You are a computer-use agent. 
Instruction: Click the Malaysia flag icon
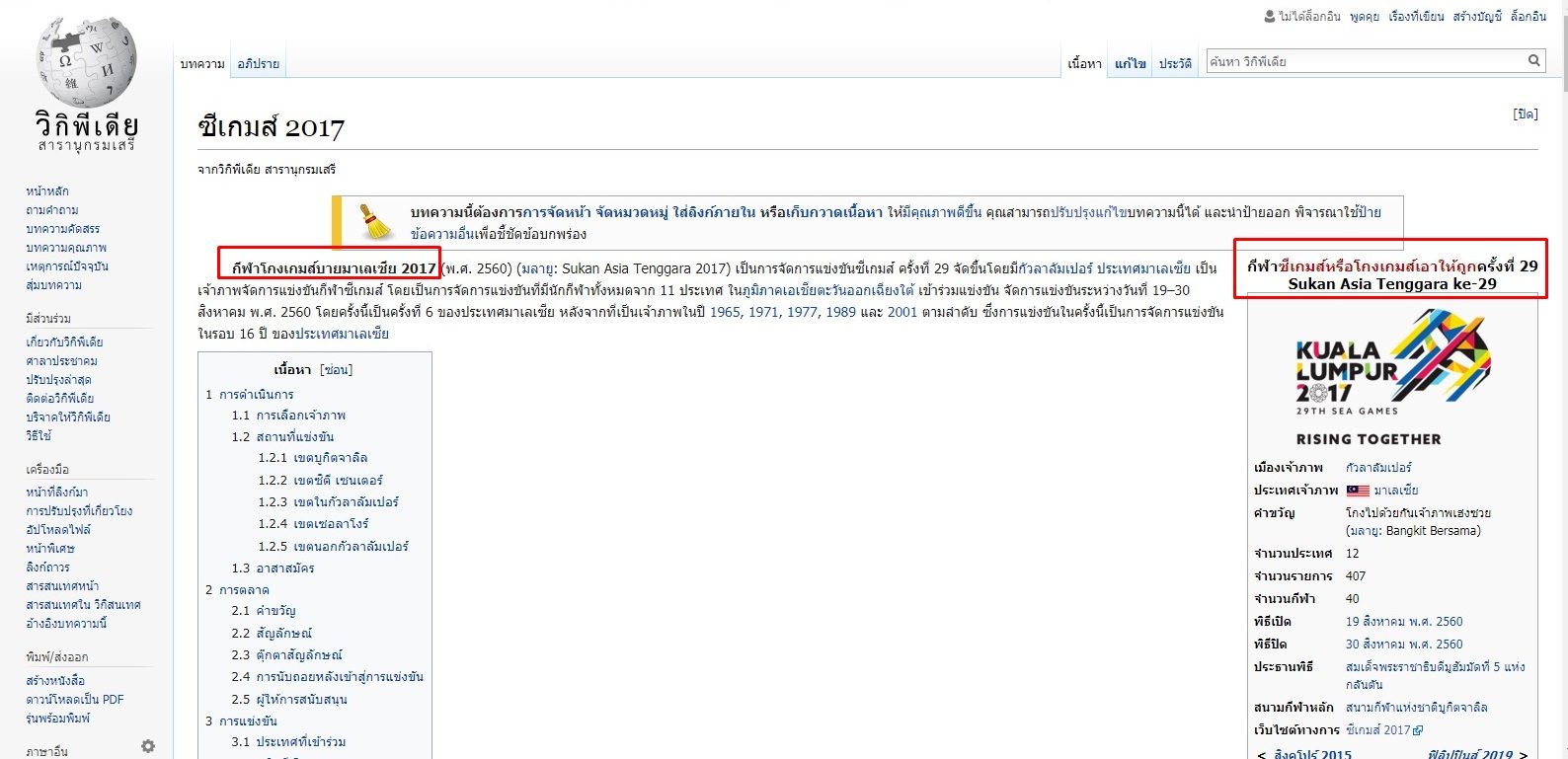[1358, 491]
